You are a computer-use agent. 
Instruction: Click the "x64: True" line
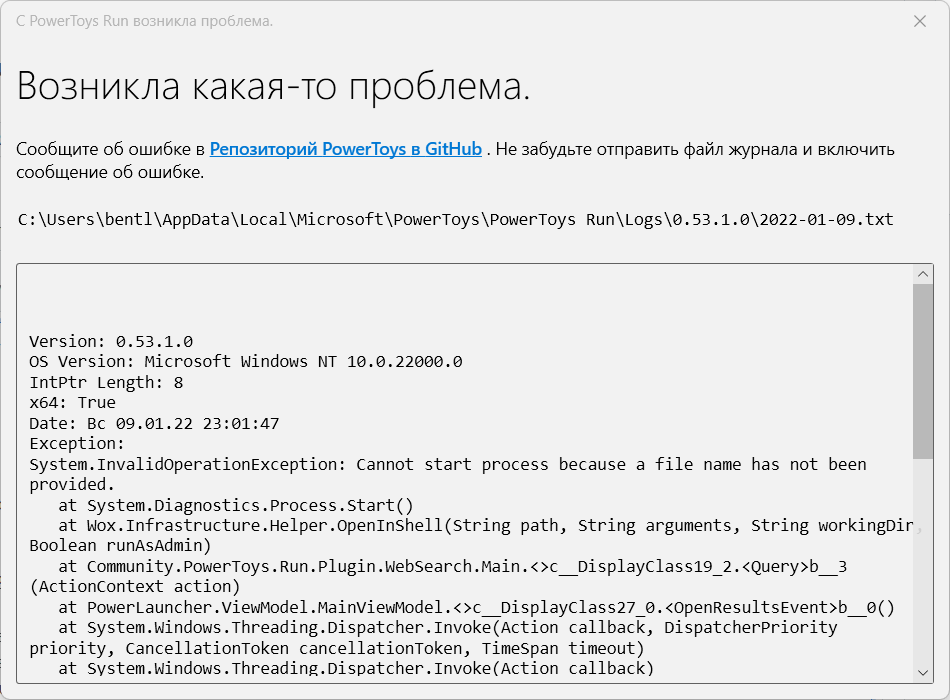(x=72, y=403)
